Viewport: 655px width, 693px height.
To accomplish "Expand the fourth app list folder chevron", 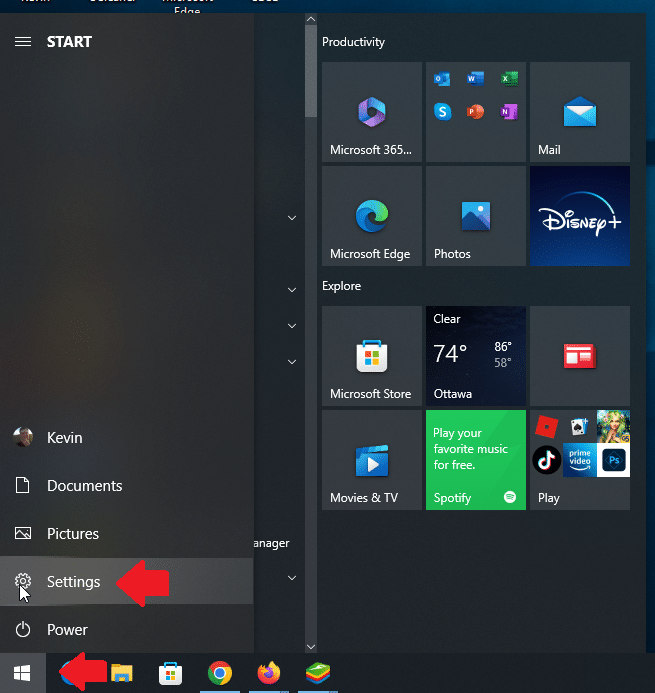I will pos(292,362).
